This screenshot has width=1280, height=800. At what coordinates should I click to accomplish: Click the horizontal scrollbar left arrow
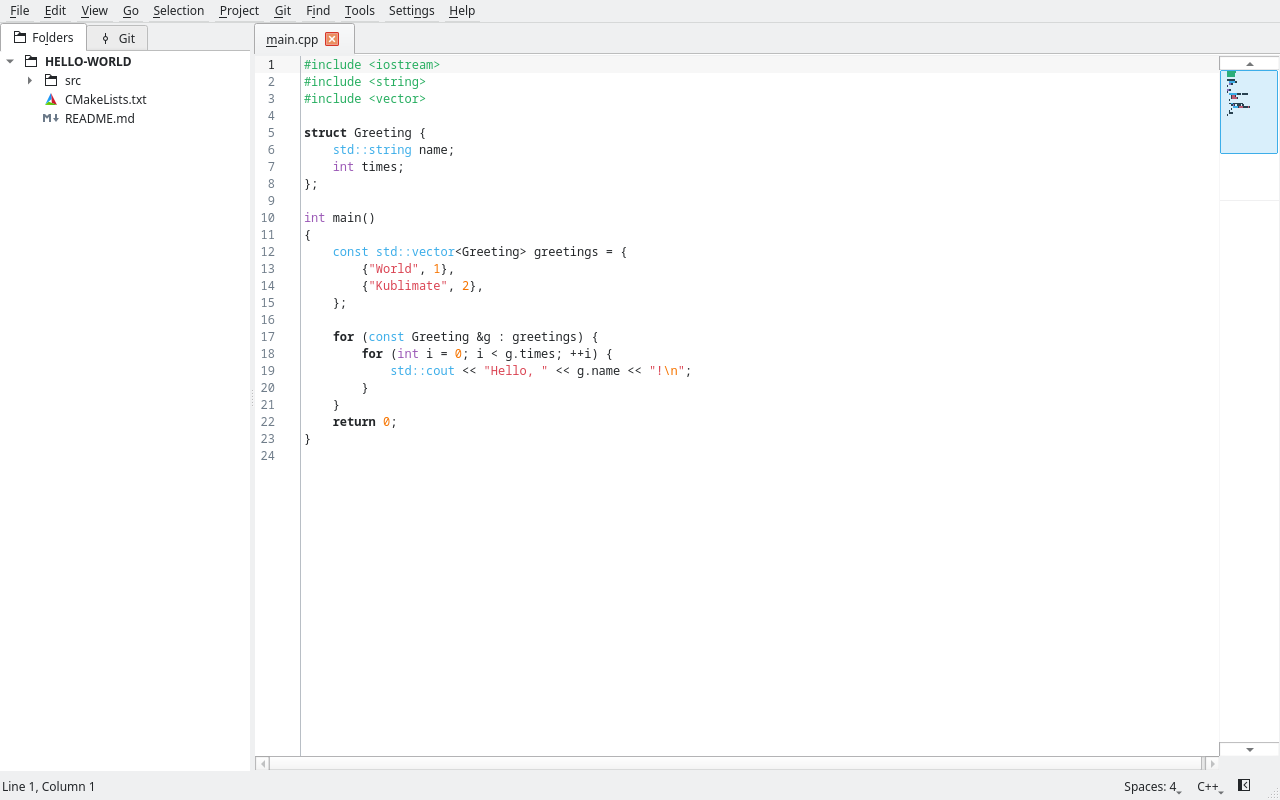click(263, 764)
